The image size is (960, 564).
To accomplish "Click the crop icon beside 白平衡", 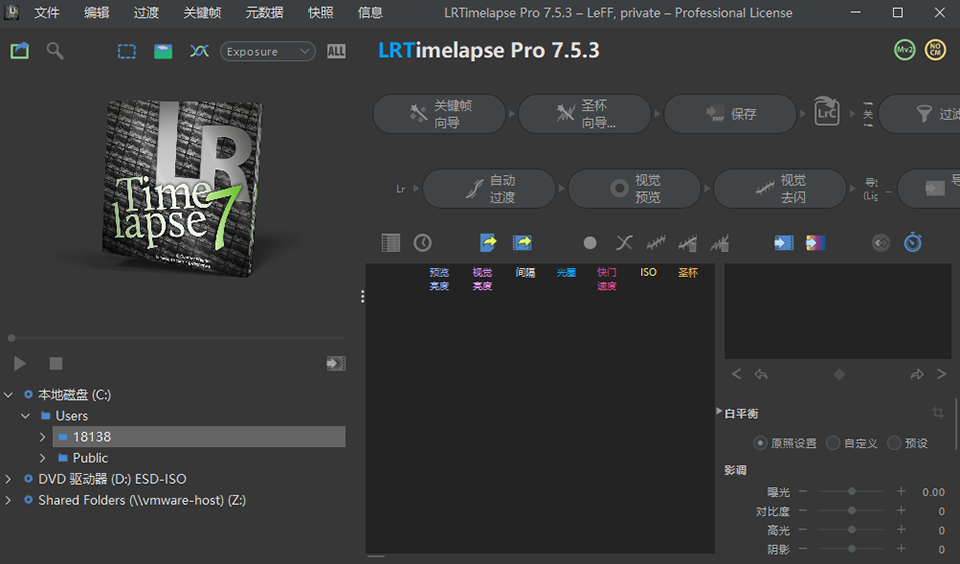I will pos(937,413).
